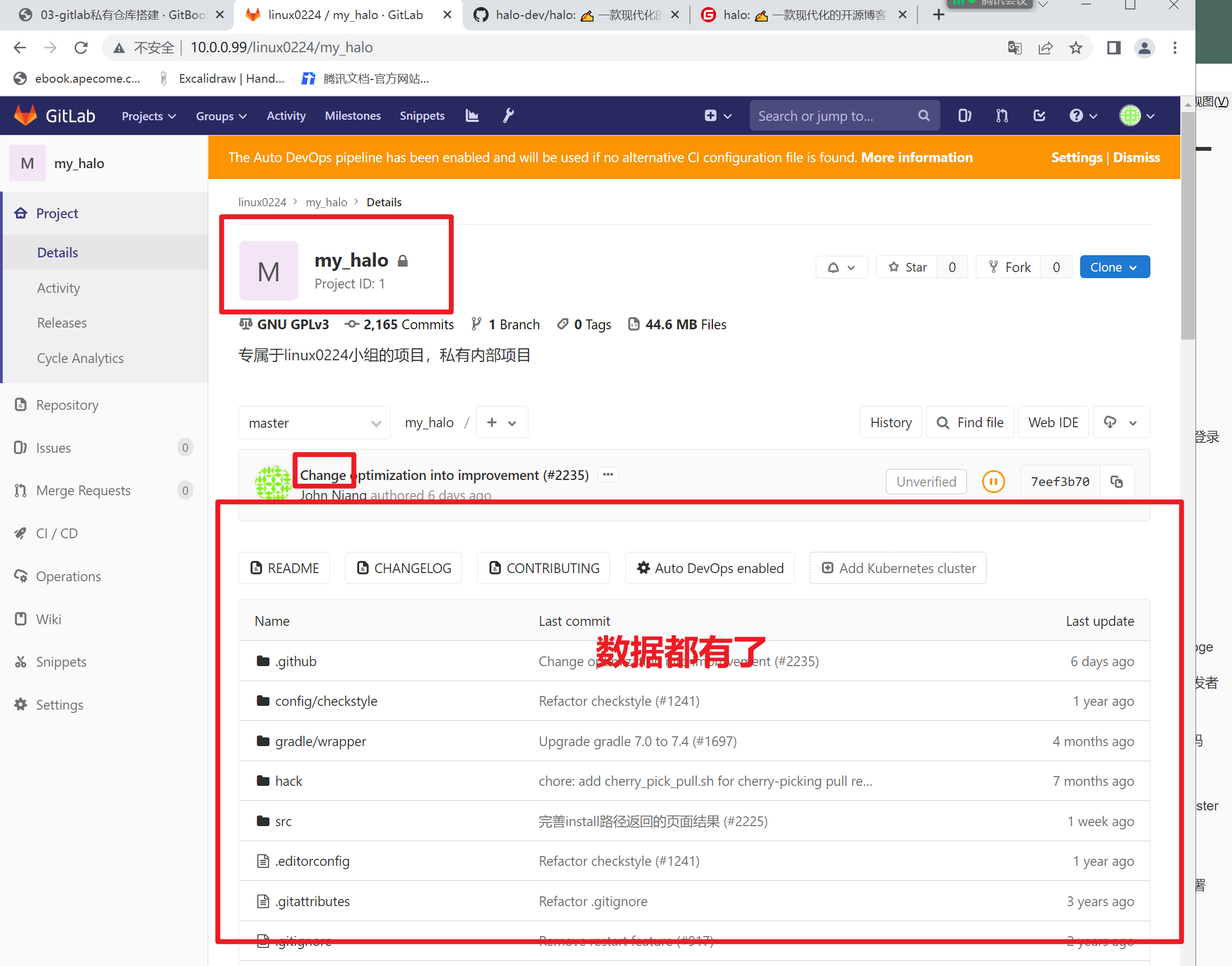Open the instance statistics chart icon
This screenshot has width=1232, height=966.
[472, 115]
